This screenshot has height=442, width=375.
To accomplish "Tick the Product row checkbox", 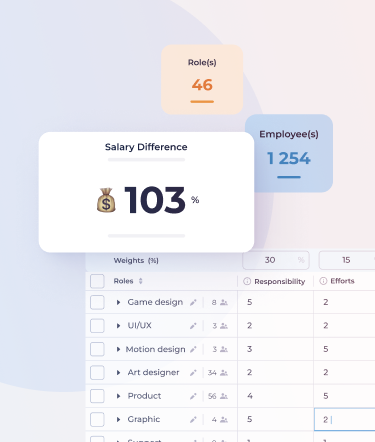I will pyautogui.click(x=97, y=396).
